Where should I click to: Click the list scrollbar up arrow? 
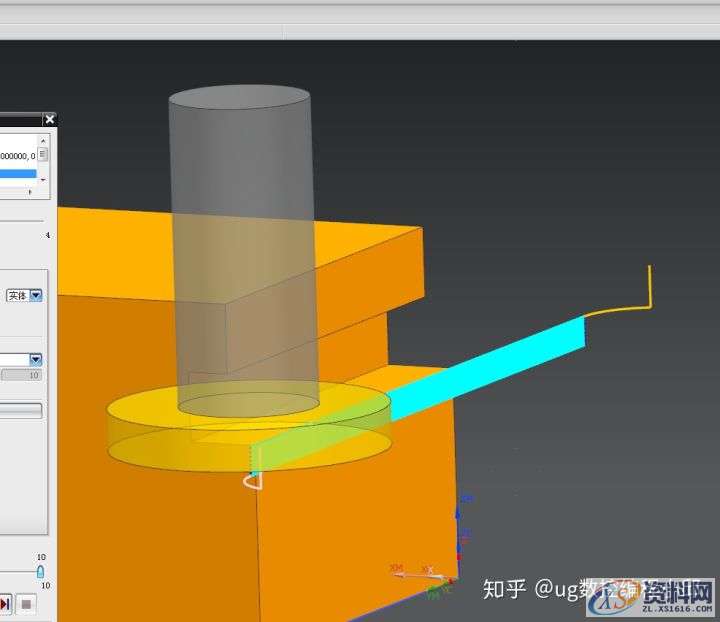(44, 141)
